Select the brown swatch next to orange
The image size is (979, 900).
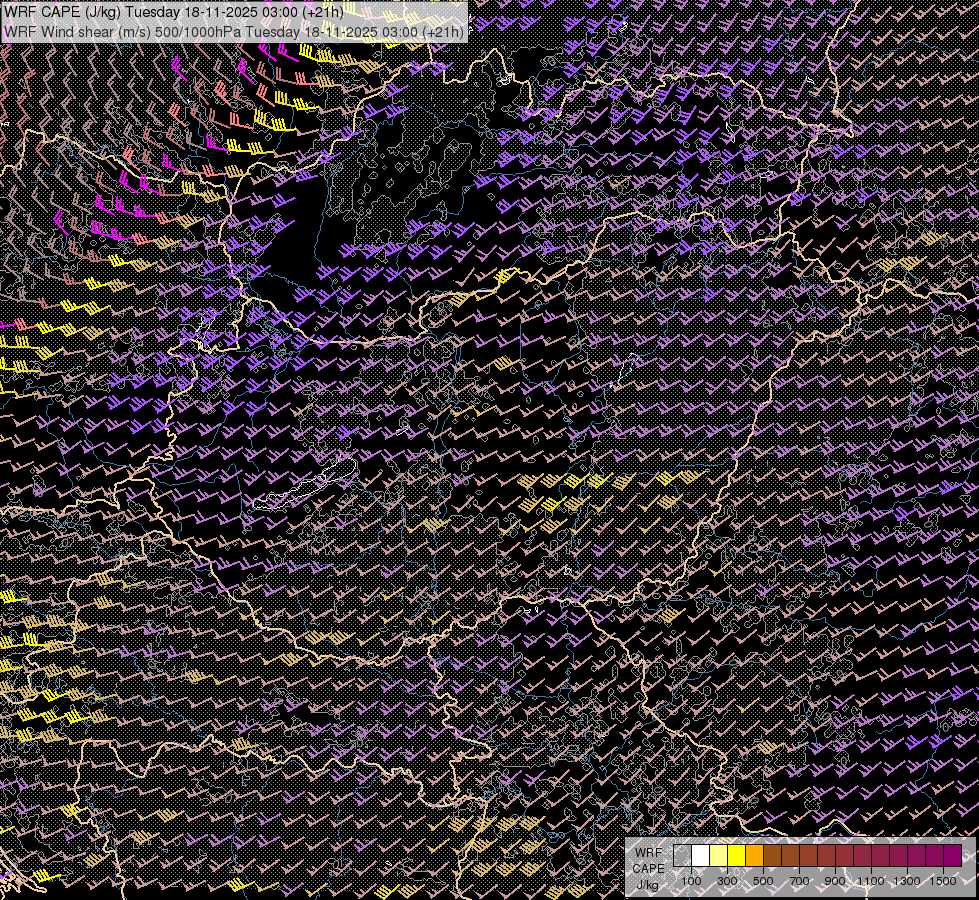772,856
